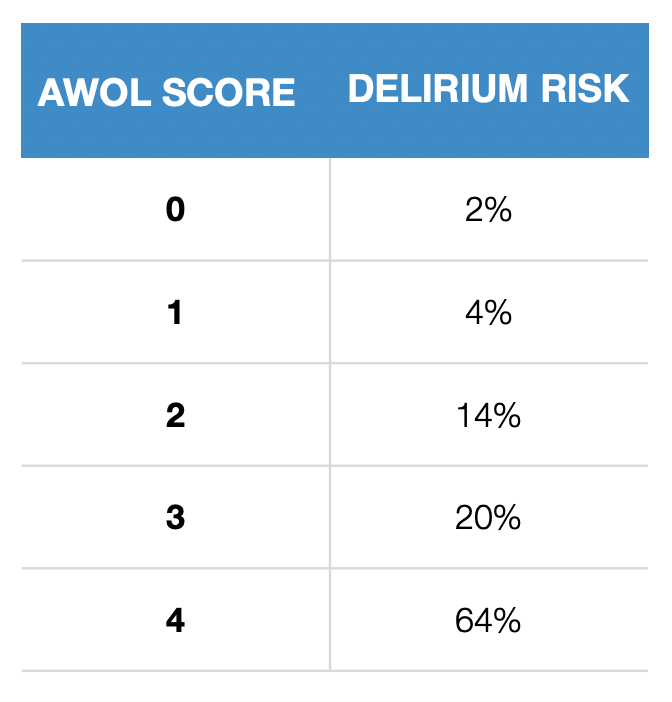Click the 2% delirium risk value

(x=489, y=211)
